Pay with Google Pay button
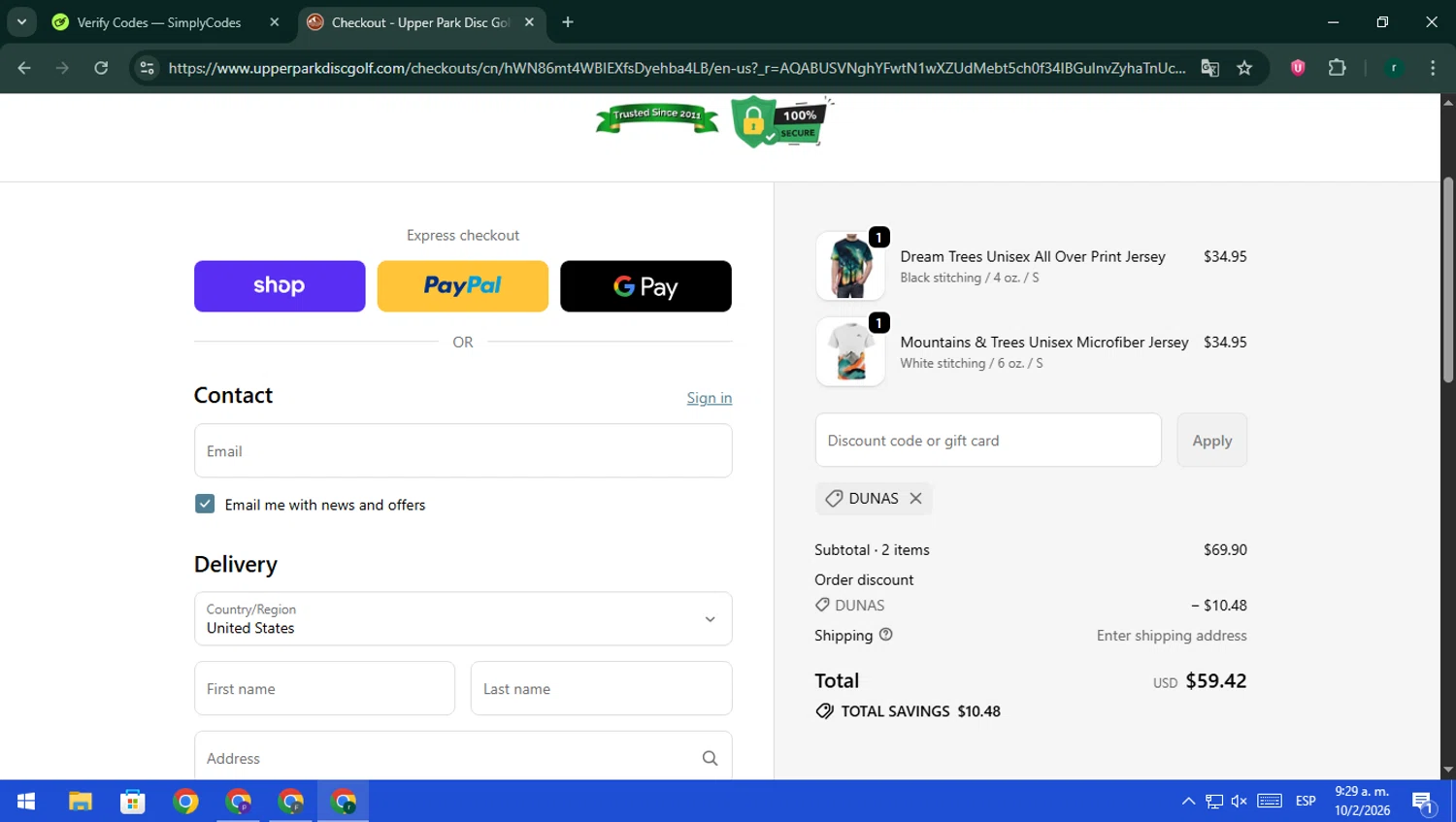This screenshot has height=822, width=1456. point(645,286)
